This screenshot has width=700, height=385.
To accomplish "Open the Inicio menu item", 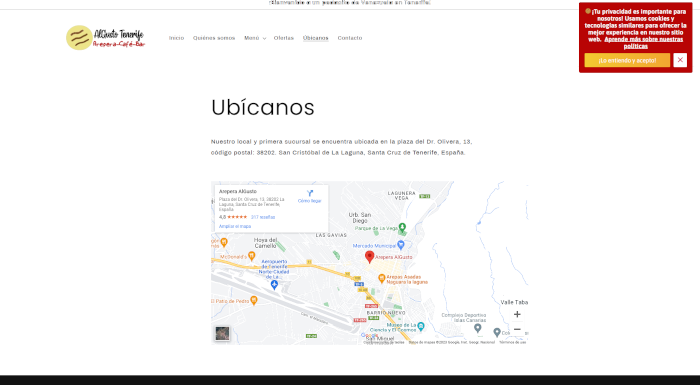I will [x=176, y=38].
